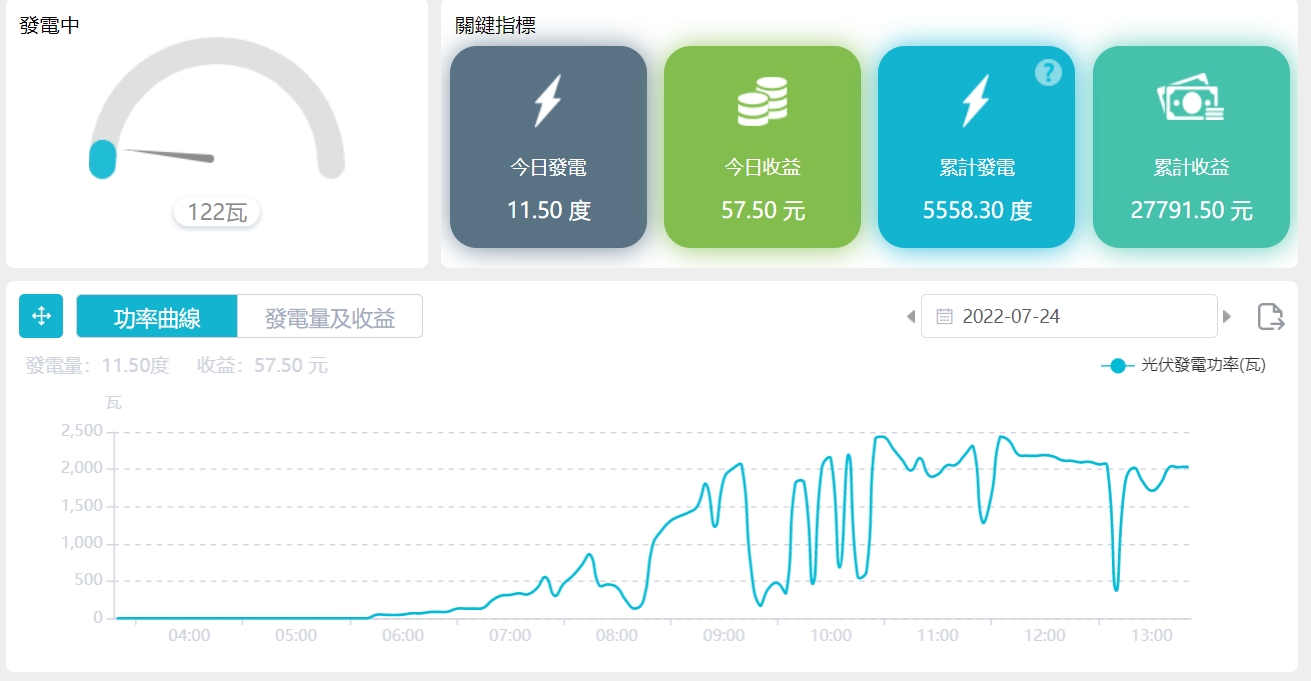Viewport: 1311px width, 681px height.
Task: Click the 發電中 status heading
Action: click(x=50, y=26)
